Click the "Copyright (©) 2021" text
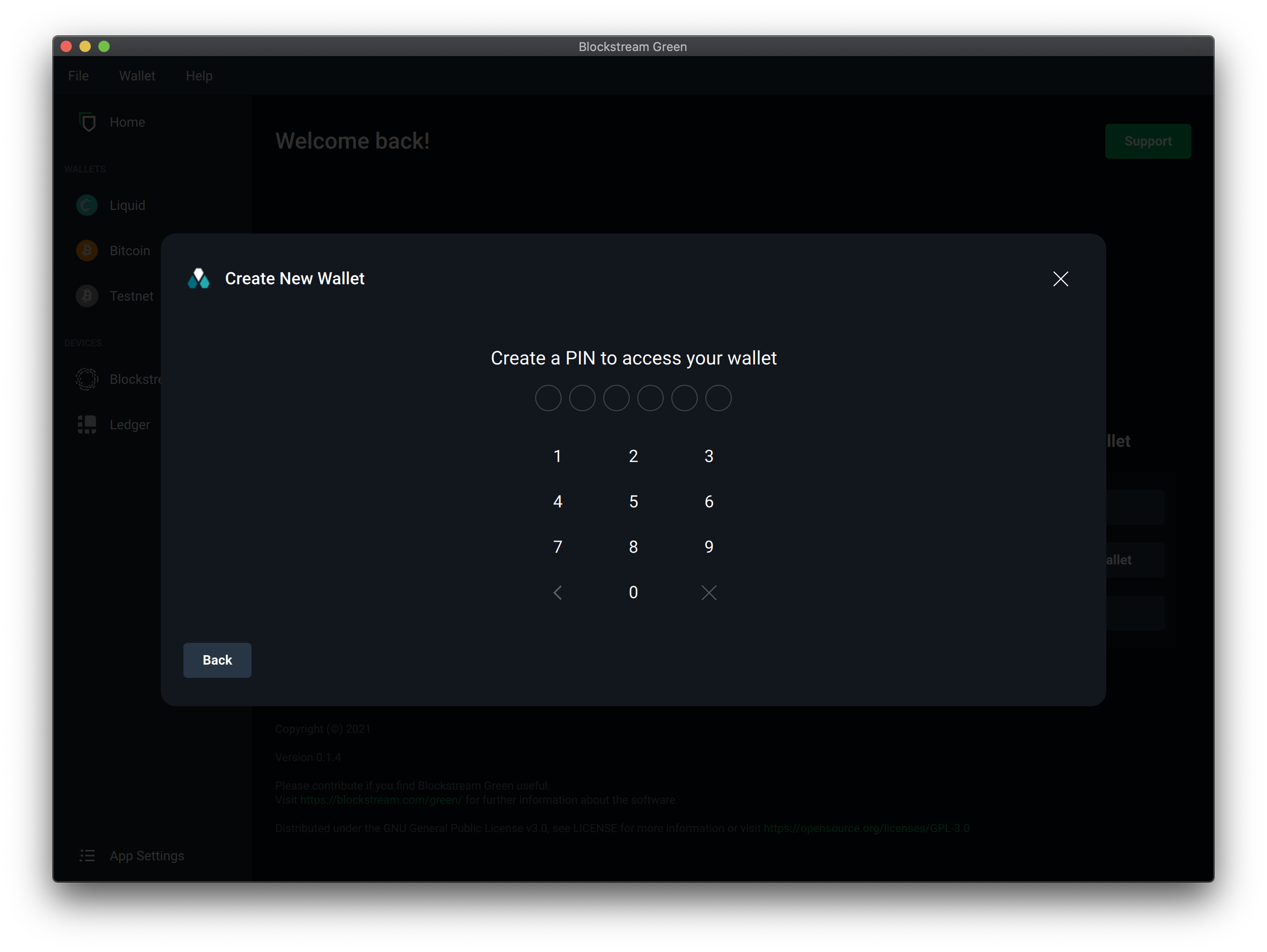The width and height of the screenshot is (1267, 952). 322,728
